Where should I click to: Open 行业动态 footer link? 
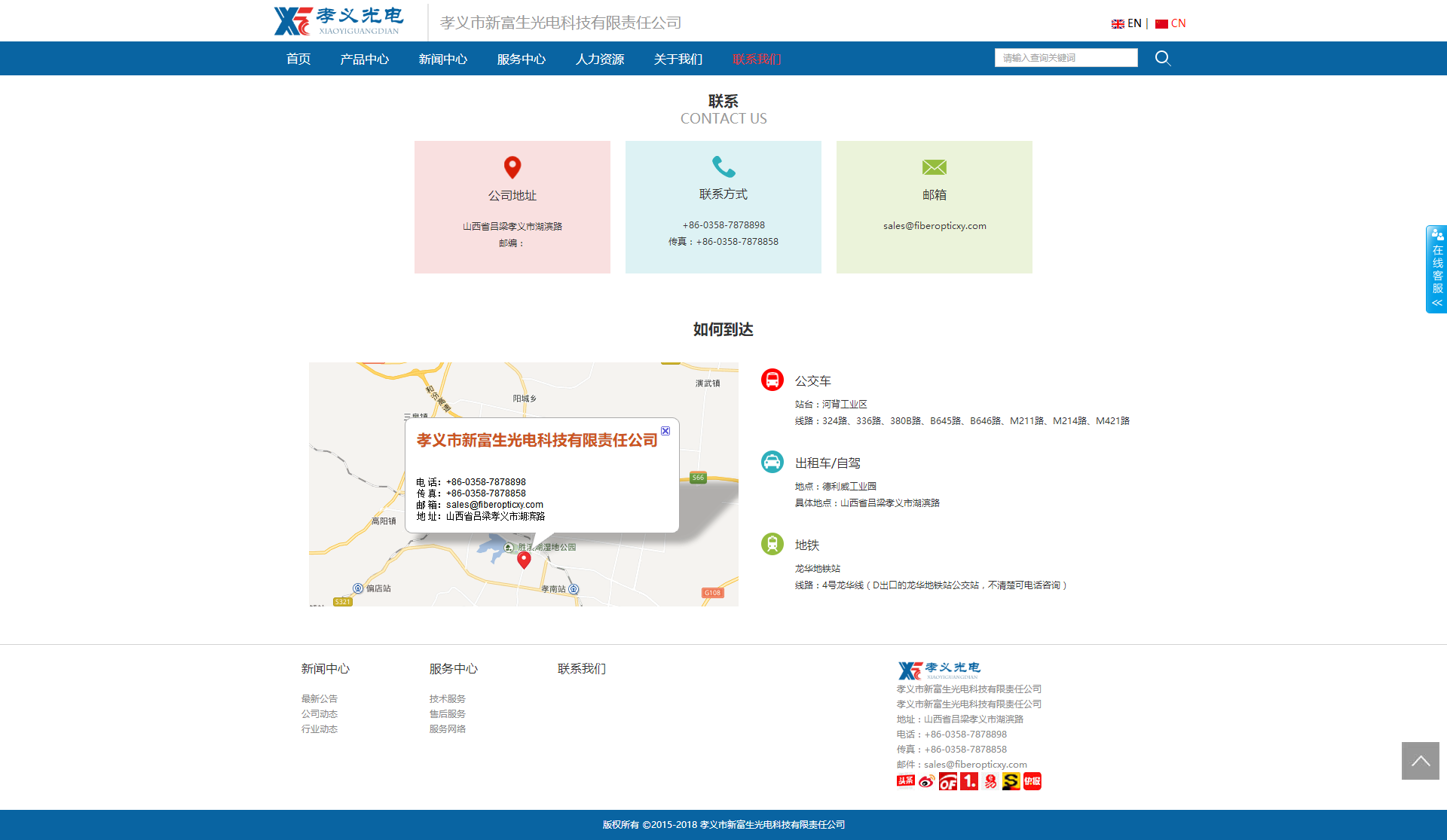[320, 729]
